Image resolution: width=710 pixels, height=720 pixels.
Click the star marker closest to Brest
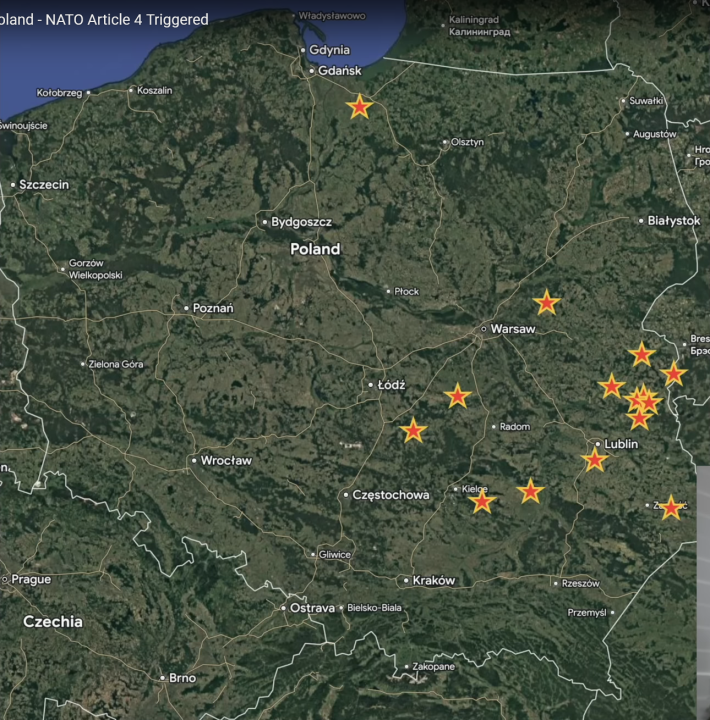click(x=673, y=374)
